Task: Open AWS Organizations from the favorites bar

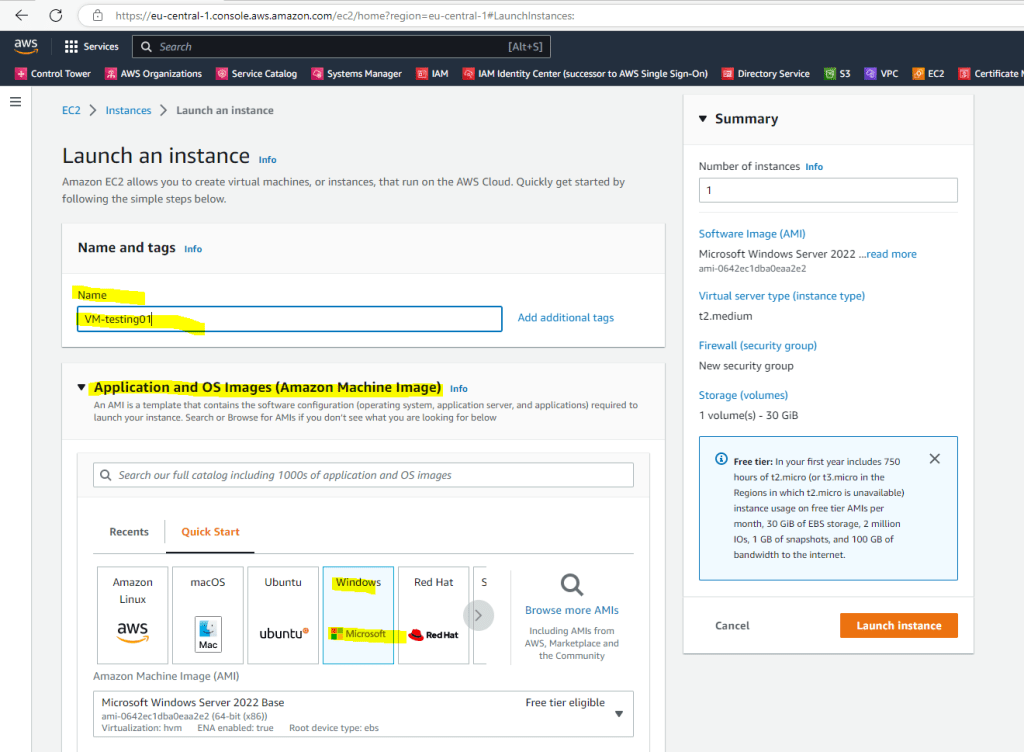Action: pyautogui.click(x=153, y=74)
